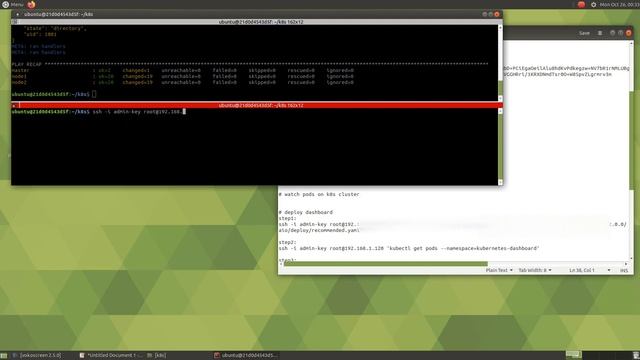
Task: Open the pane menu icon on upper terminal title bar
Action: 15,22
